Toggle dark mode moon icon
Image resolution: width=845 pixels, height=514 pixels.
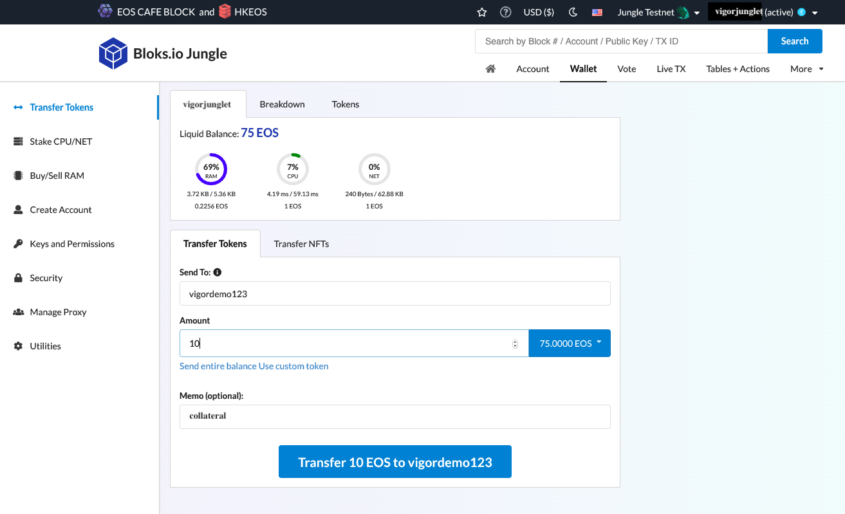pos(573,12)
